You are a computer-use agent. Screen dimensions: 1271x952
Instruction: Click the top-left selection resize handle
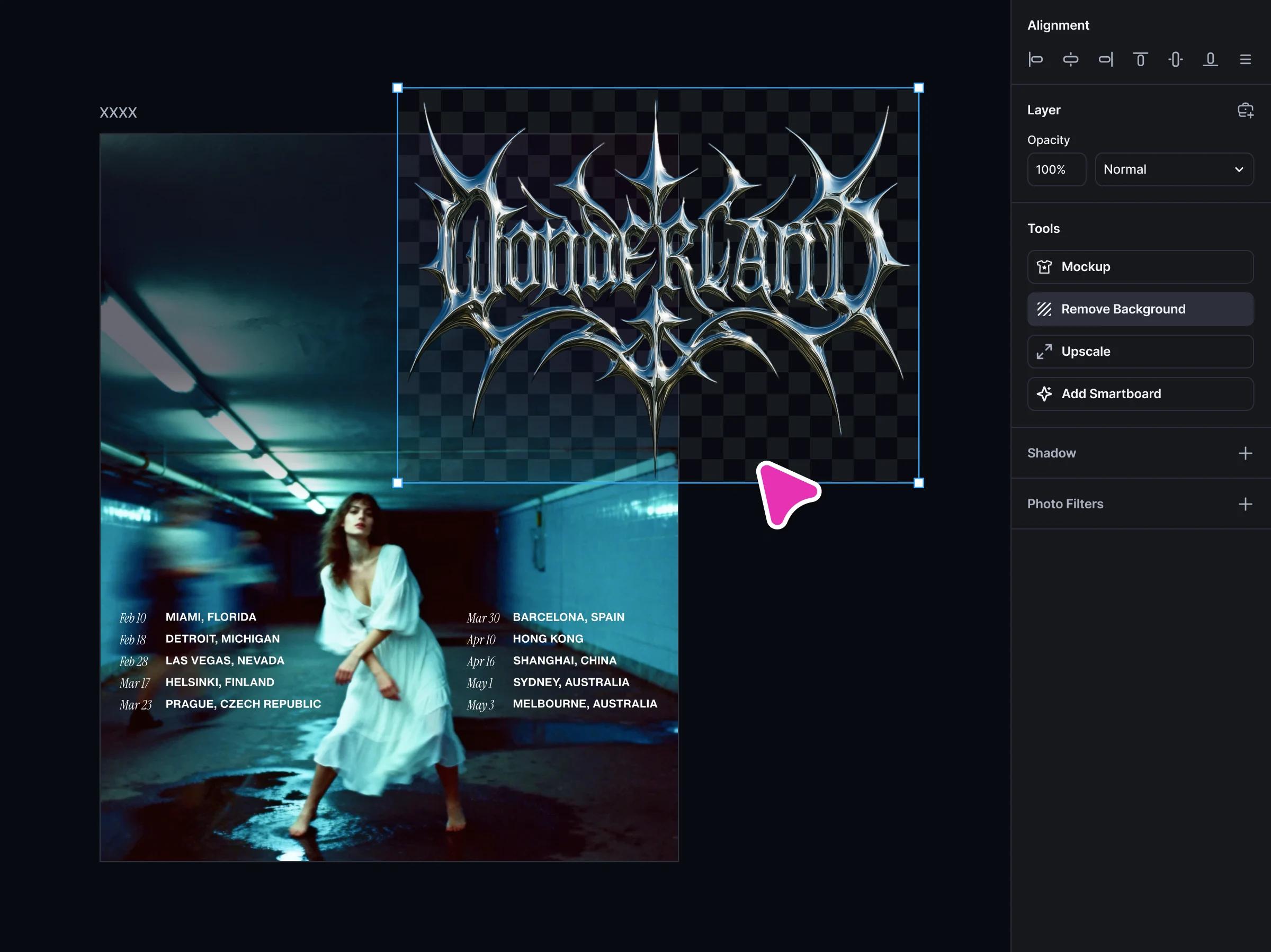coord(398,88)
